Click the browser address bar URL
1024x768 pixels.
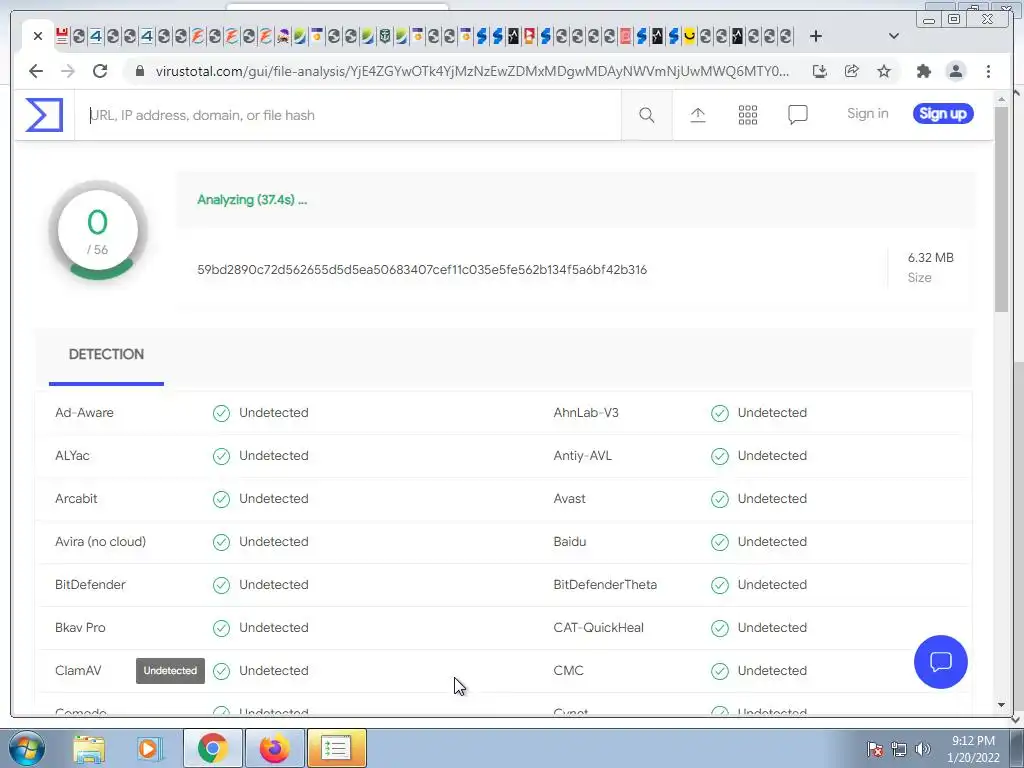(472, 71)
